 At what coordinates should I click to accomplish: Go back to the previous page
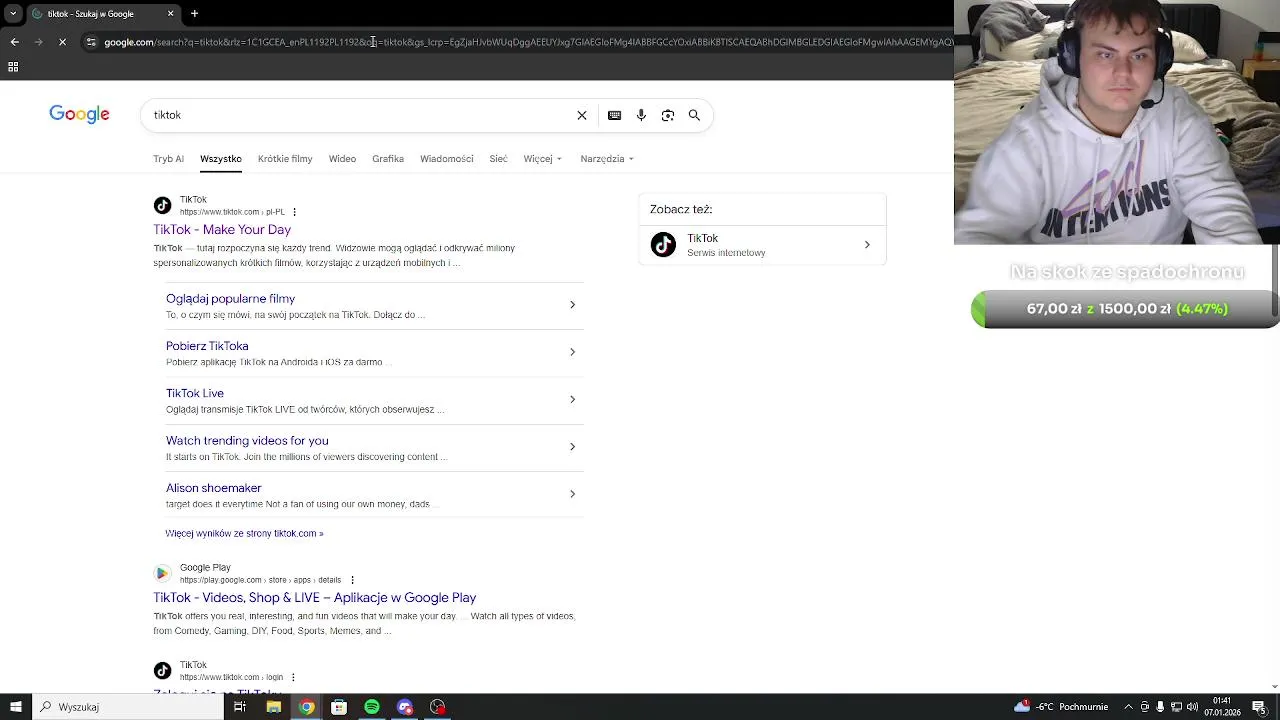click(14, 42)
